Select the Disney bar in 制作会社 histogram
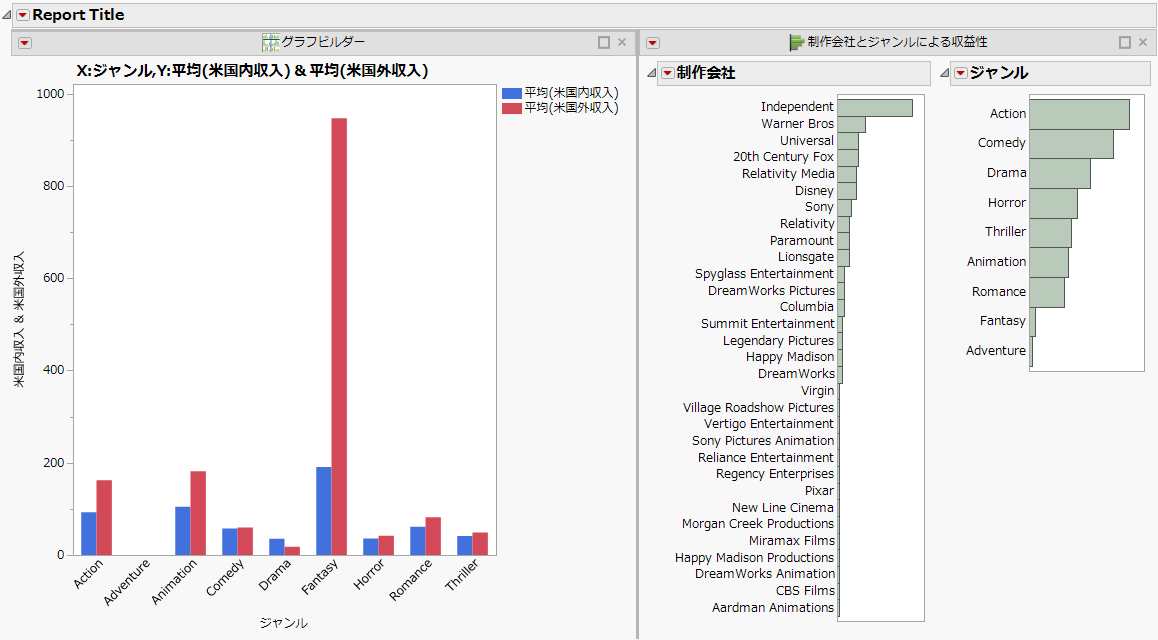1158x640 pixels. click(847, 191)
